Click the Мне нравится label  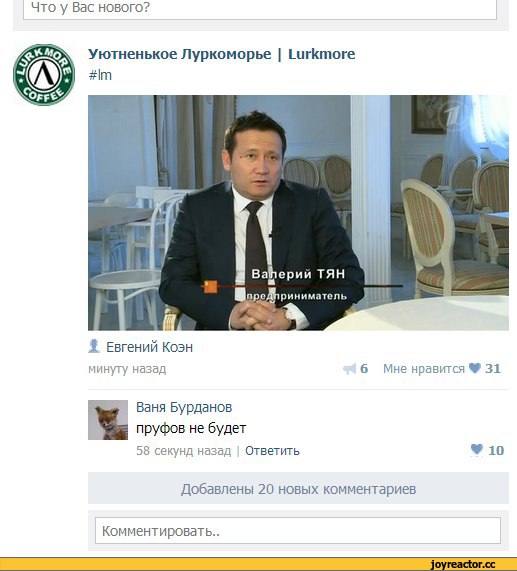tap(424, 369)
